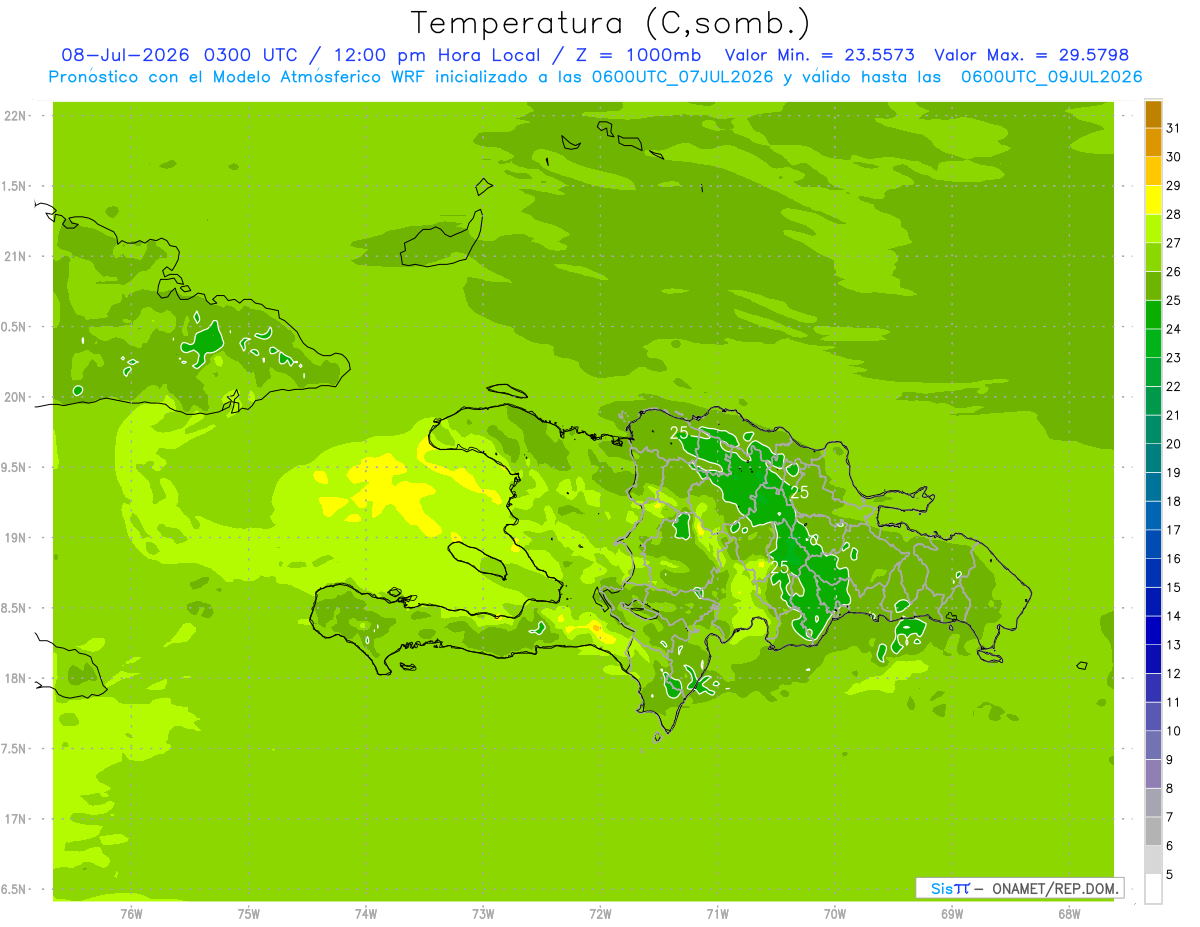This screenshot has width=1200, height=927.
Task: Click the latitude label "21N"
Action: coord(16,256)
